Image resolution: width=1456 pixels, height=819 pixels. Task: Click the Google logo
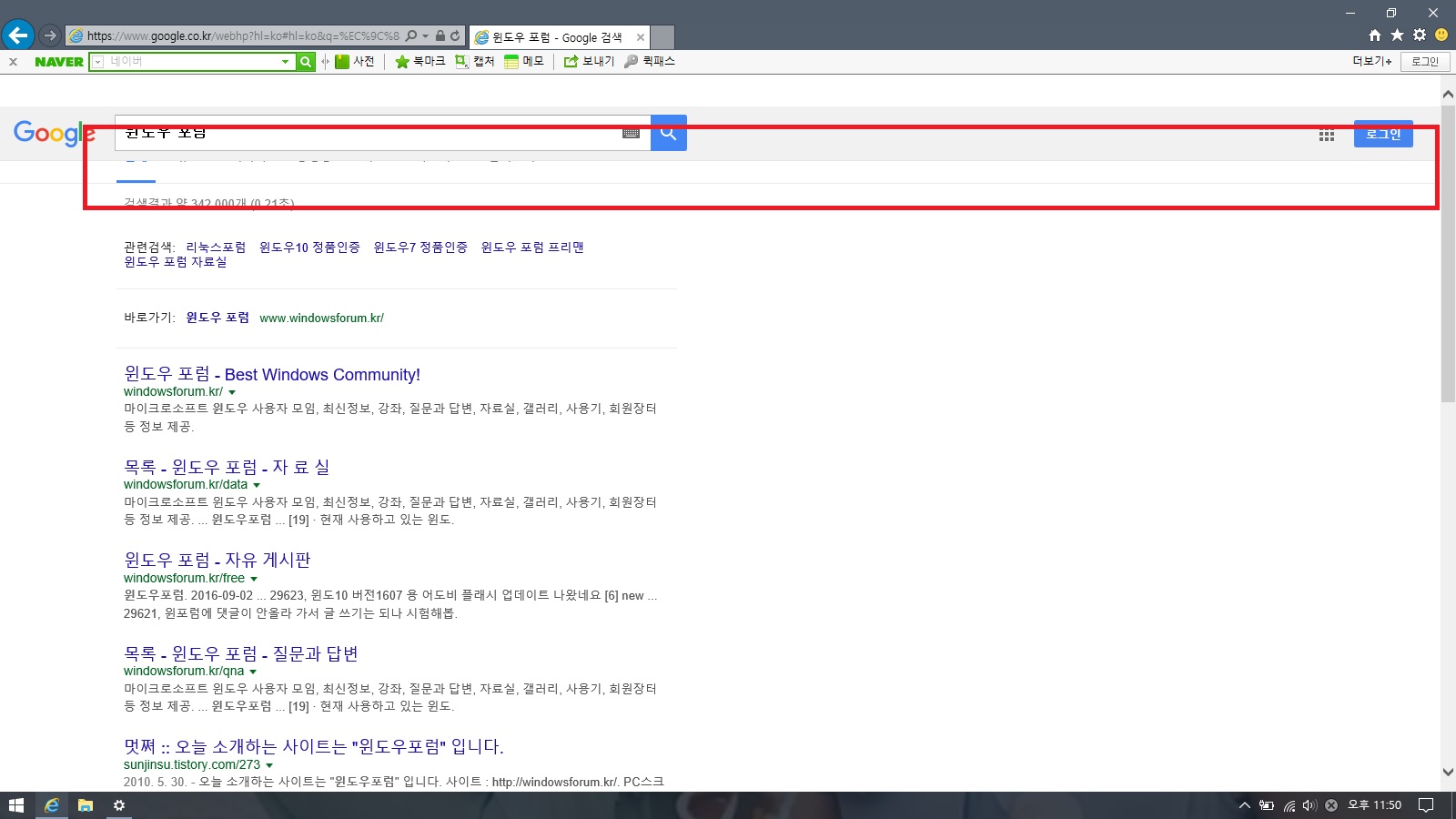click(55, 133)
